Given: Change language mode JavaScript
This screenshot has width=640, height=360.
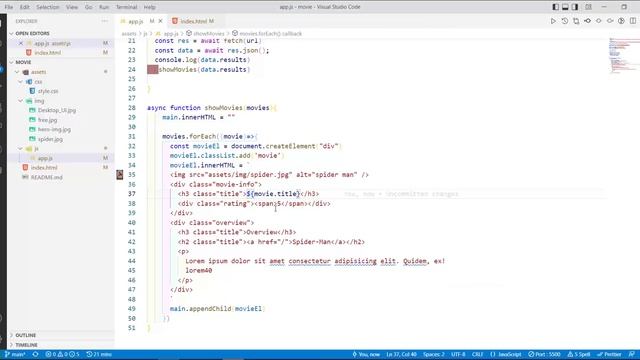Looking at the screenshot, I should (506, 354).
